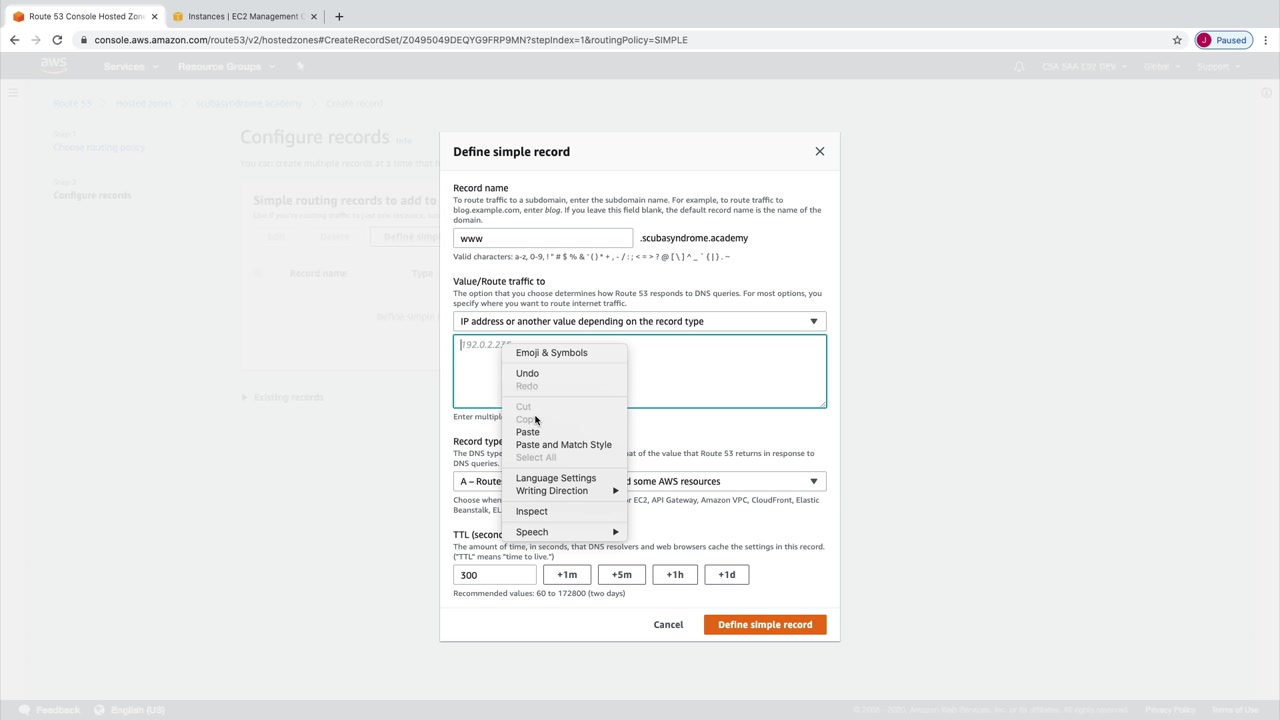Screen dimensions: 1280x720
Task: Close the Instances EC2 Management browser tab
Action: pyautogui.click(x=314, y=16)
